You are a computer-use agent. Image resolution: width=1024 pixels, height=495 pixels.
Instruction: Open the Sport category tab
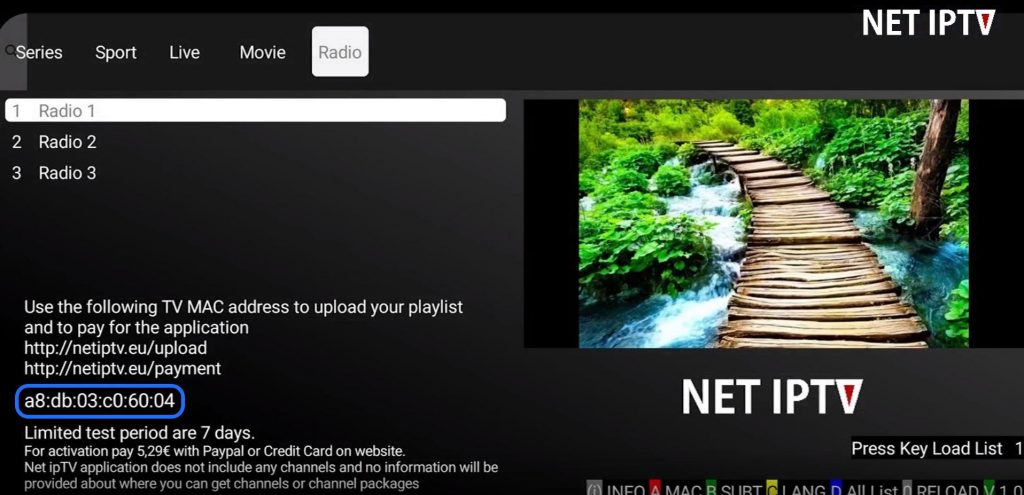click(116, 53)
